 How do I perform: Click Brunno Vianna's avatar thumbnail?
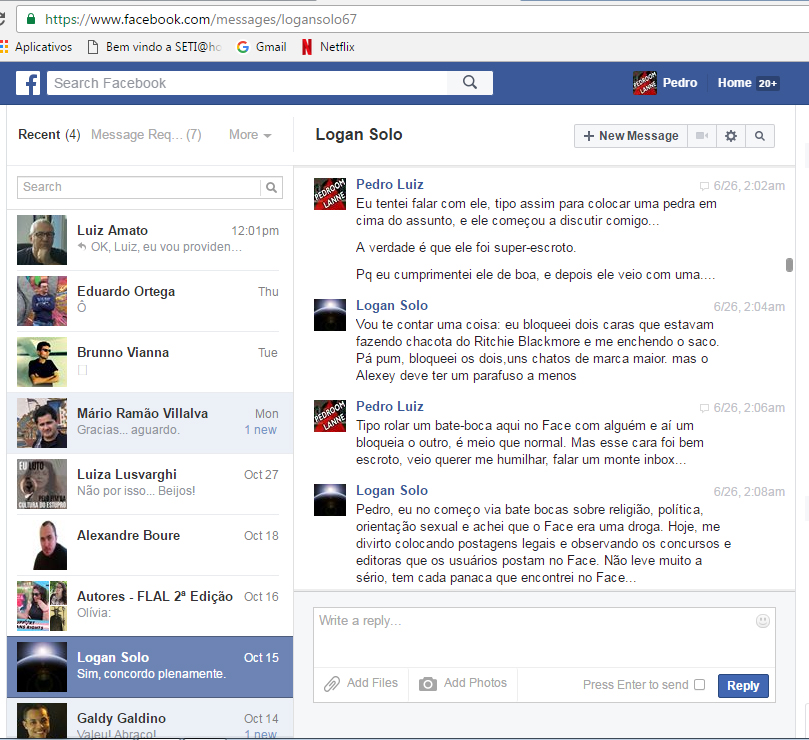coord(42,362)
